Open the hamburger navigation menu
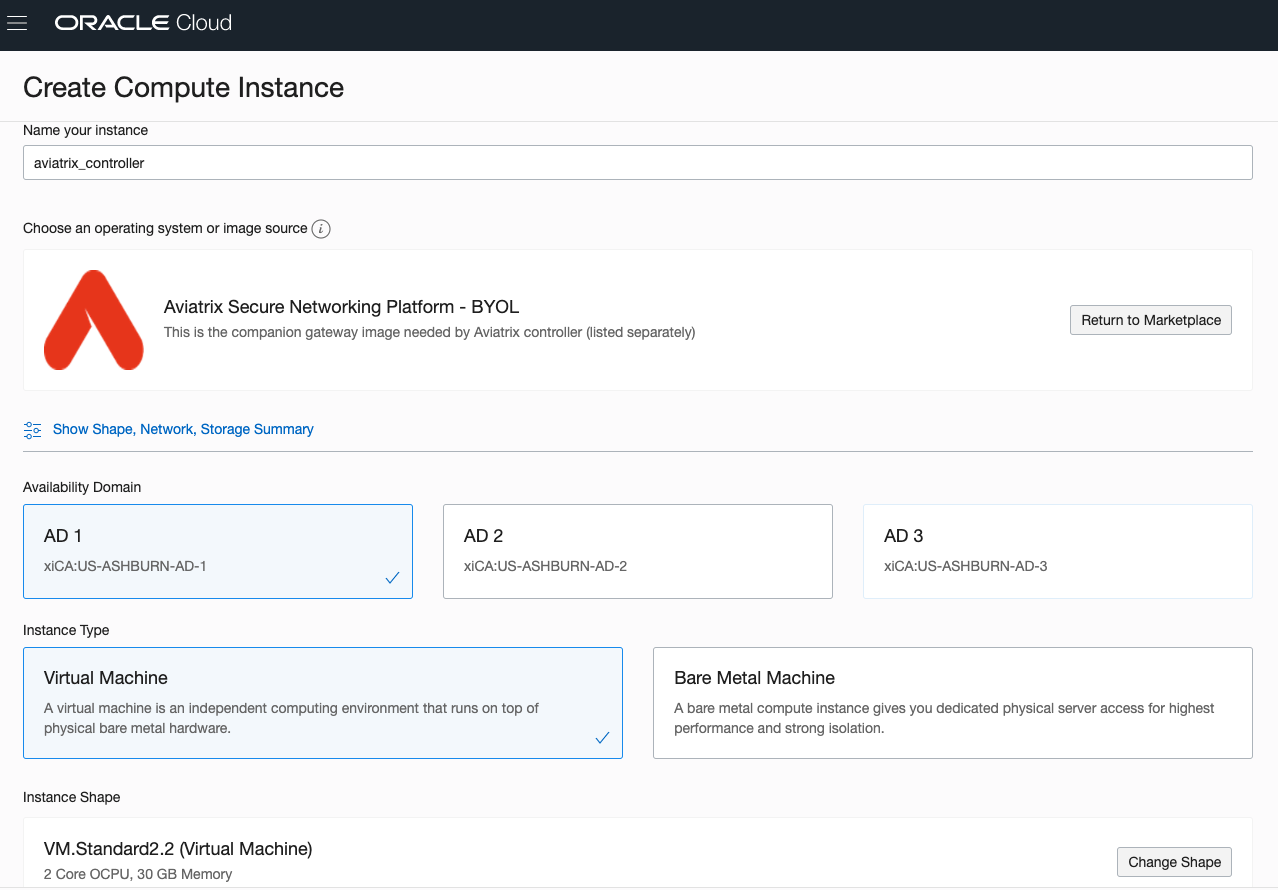The width and height of the screenshot is (1278, 890). tap(17, 23)
